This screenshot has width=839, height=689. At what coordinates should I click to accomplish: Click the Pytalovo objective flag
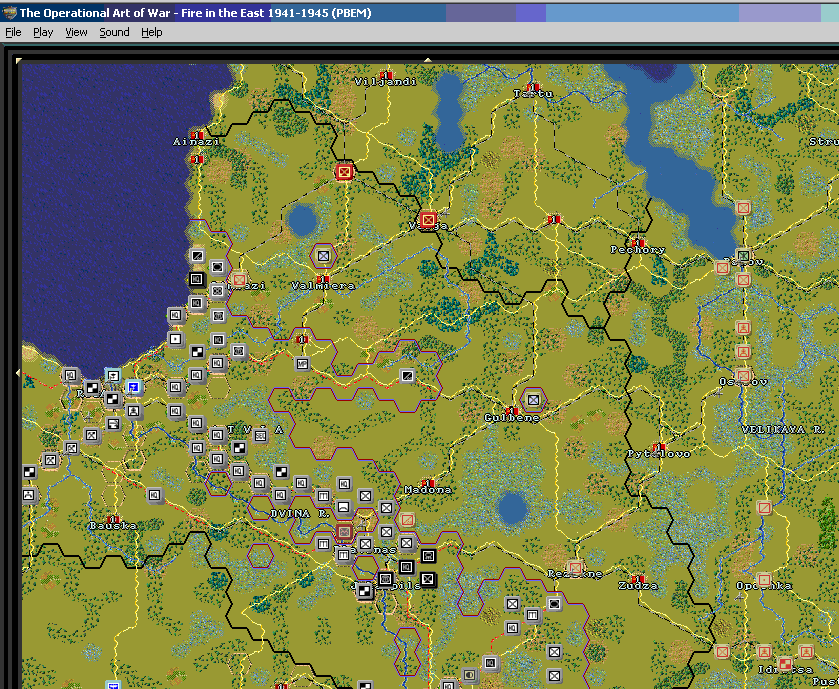point(659,447)
